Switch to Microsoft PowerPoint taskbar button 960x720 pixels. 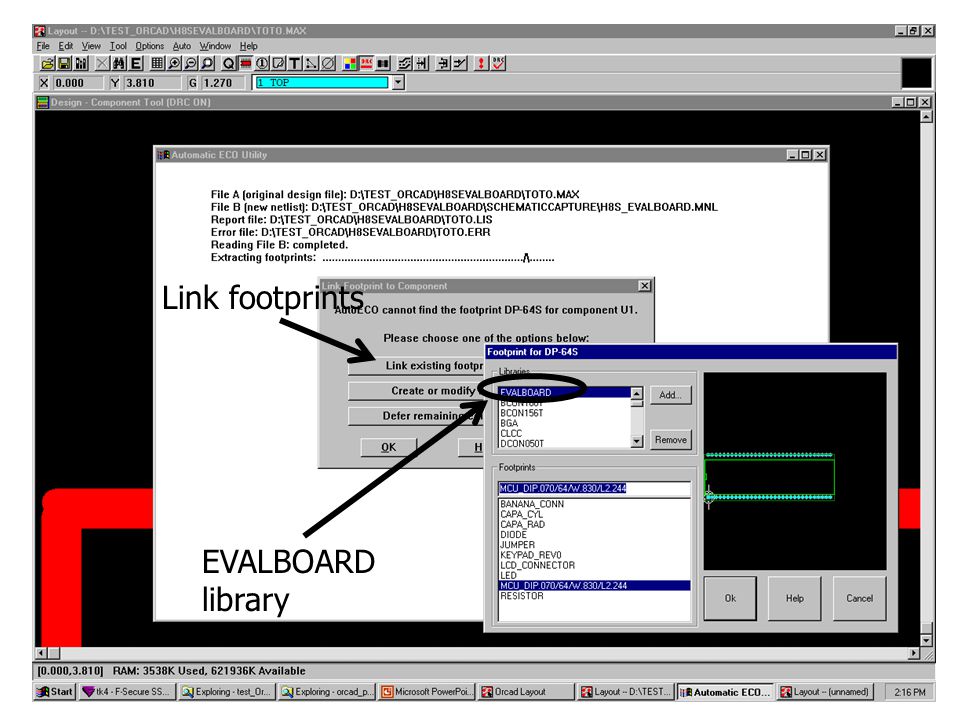(x=427, y=692)
